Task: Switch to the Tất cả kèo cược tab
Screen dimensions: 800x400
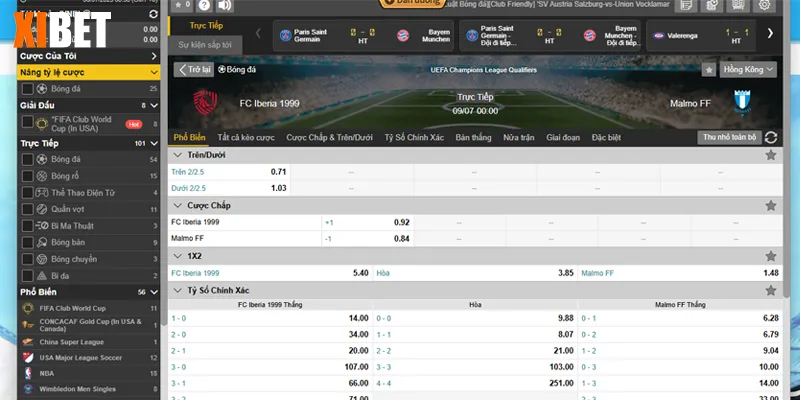Action: [245, 137]
